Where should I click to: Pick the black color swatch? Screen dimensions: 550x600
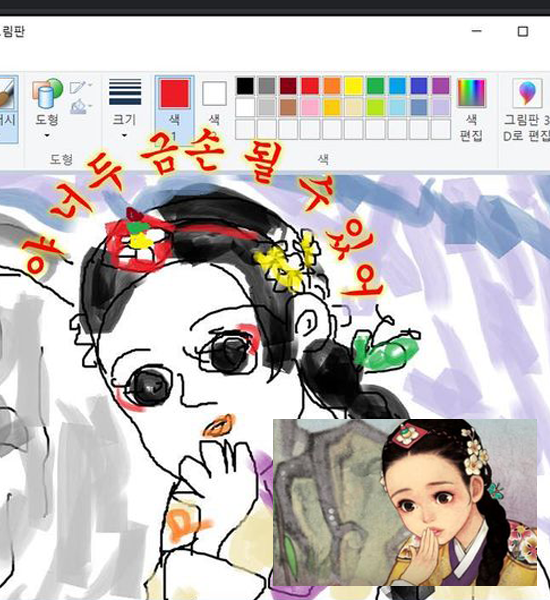245,86
